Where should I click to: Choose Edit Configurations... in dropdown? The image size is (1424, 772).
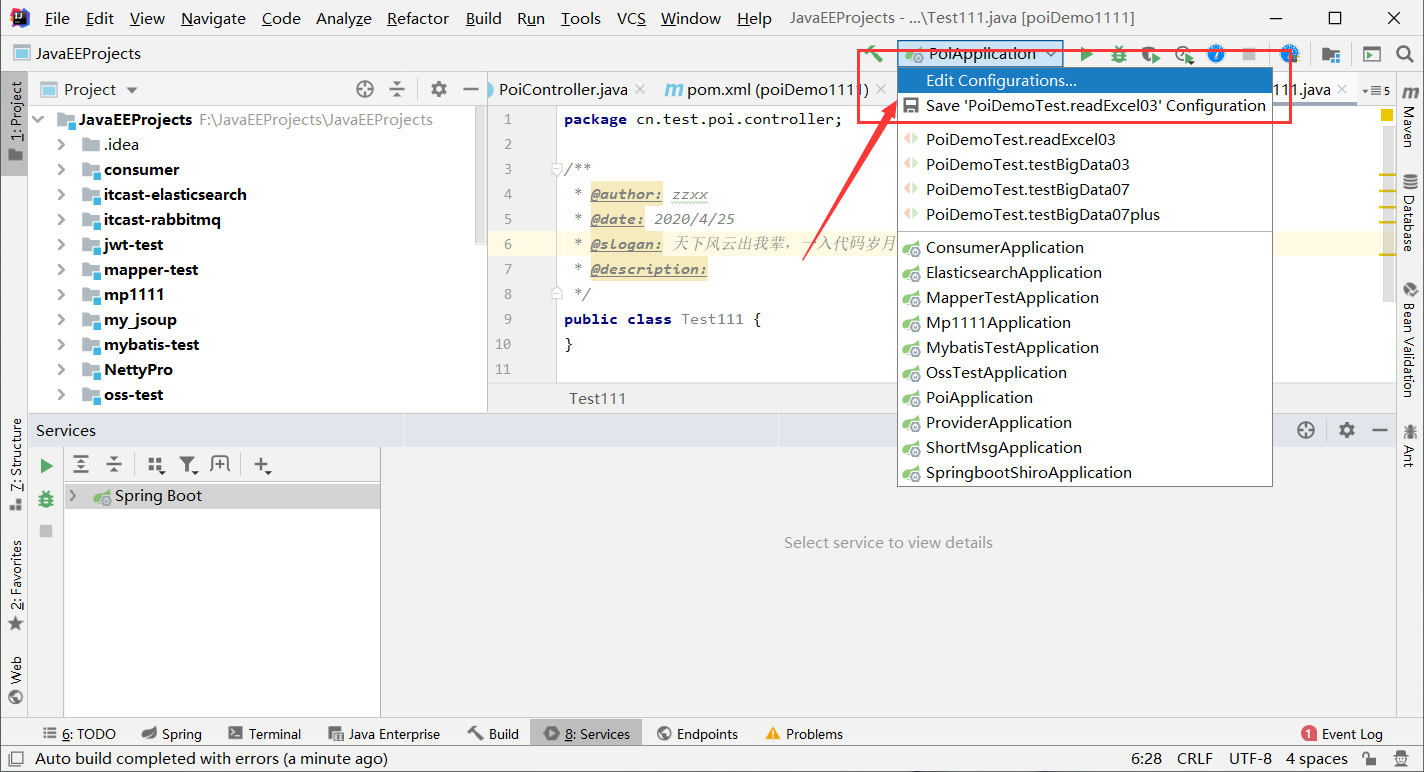tap(1084, 81)
